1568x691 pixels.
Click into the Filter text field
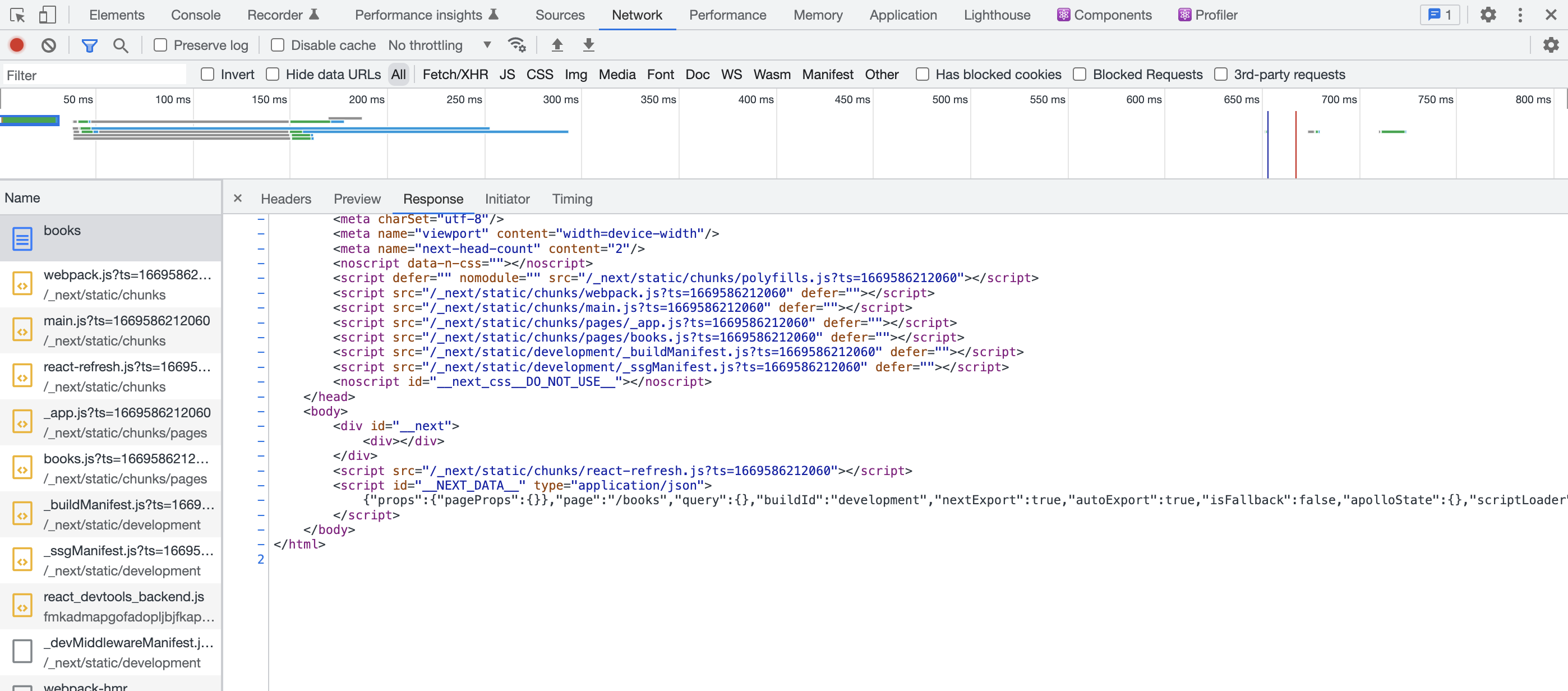click(94, 75)
